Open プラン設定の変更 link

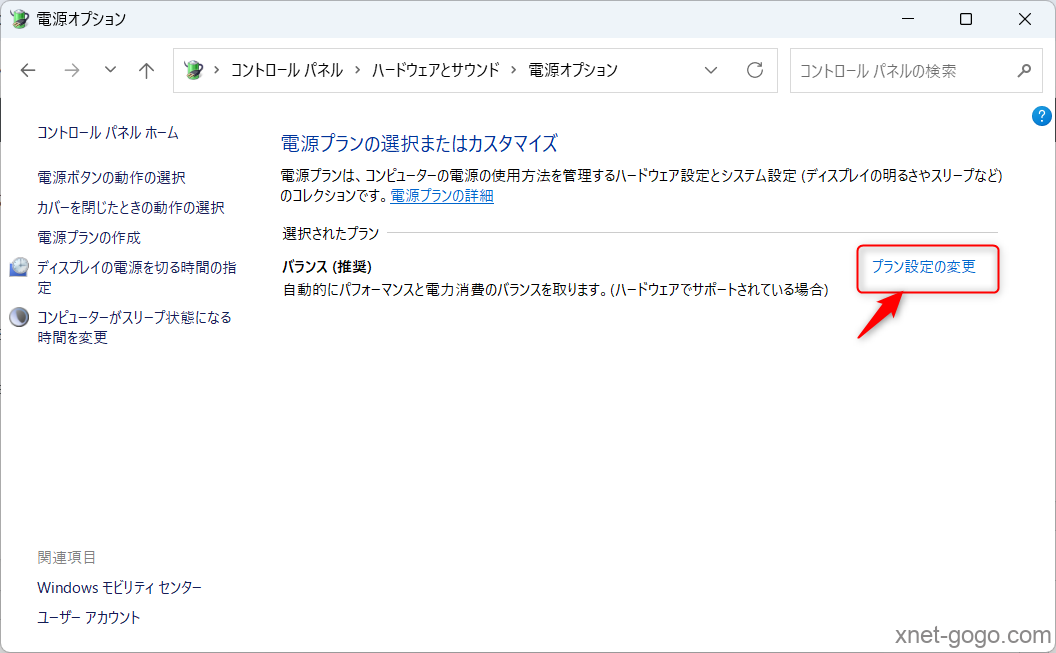click(x=923, y=267)
